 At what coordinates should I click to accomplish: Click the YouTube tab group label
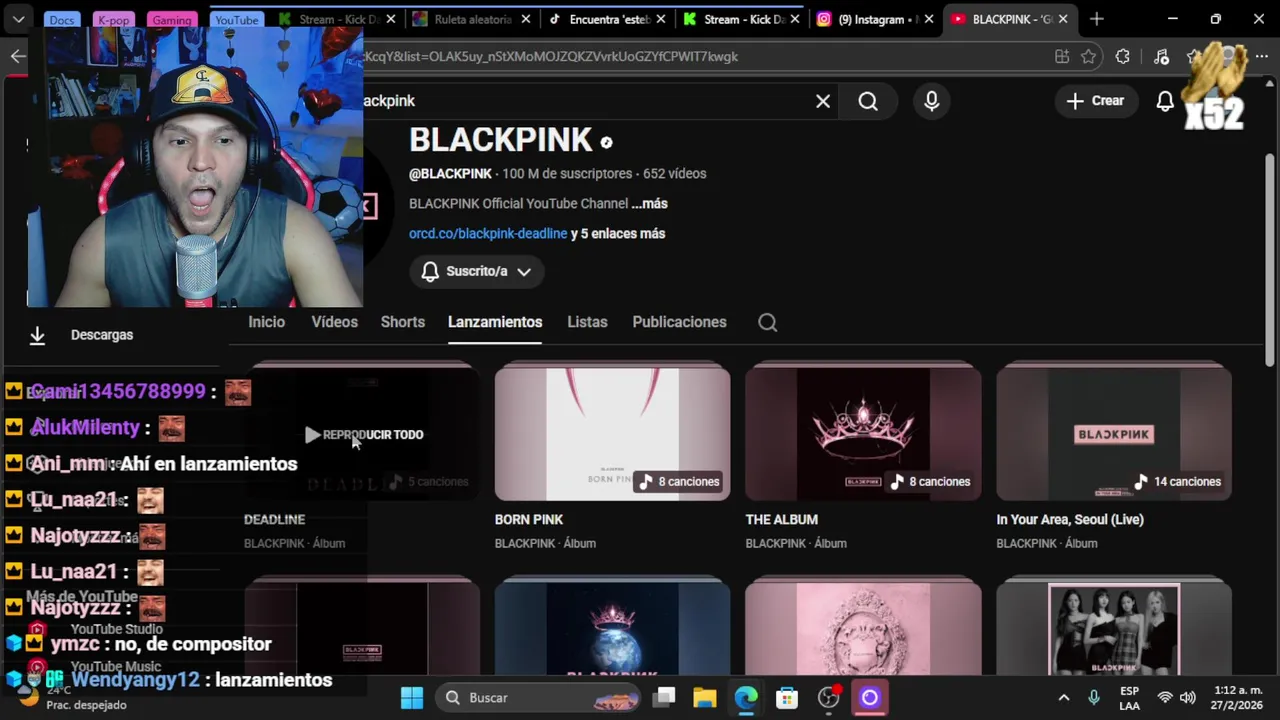[237, 19]
